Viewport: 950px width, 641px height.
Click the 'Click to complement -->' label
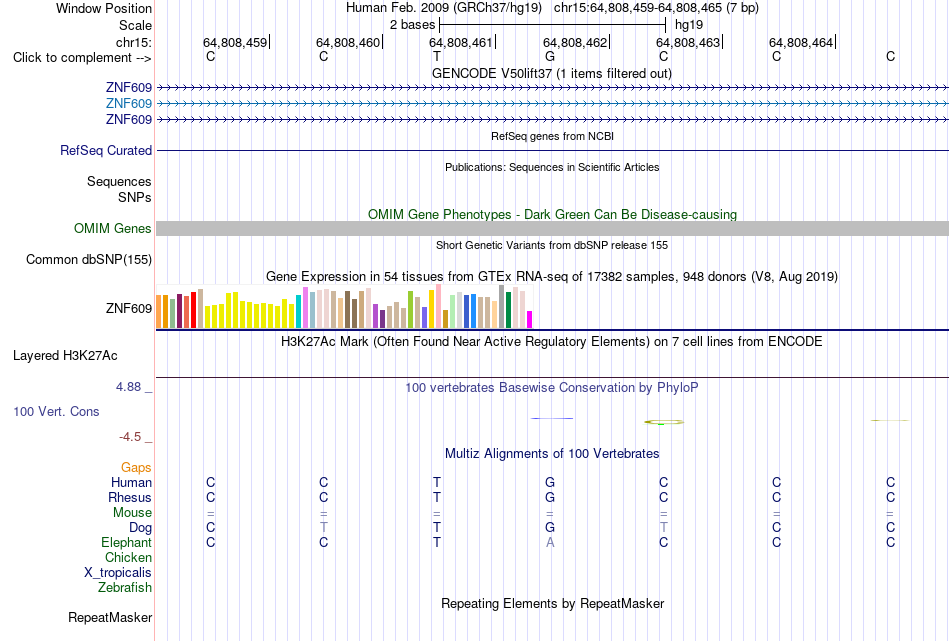[x=82, y=58]
